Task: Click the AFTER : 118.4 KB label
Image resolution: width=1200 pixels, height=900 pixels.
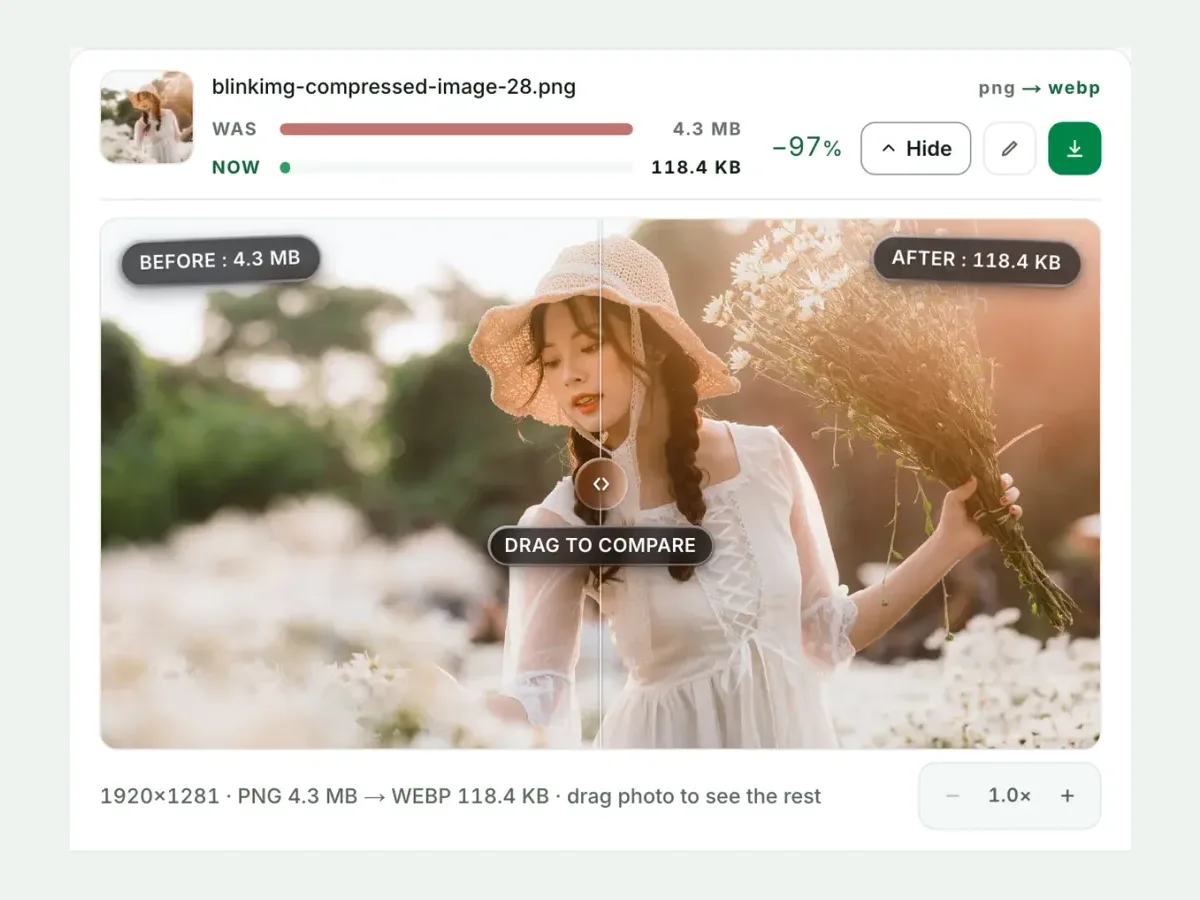Action: pos(976,261)
